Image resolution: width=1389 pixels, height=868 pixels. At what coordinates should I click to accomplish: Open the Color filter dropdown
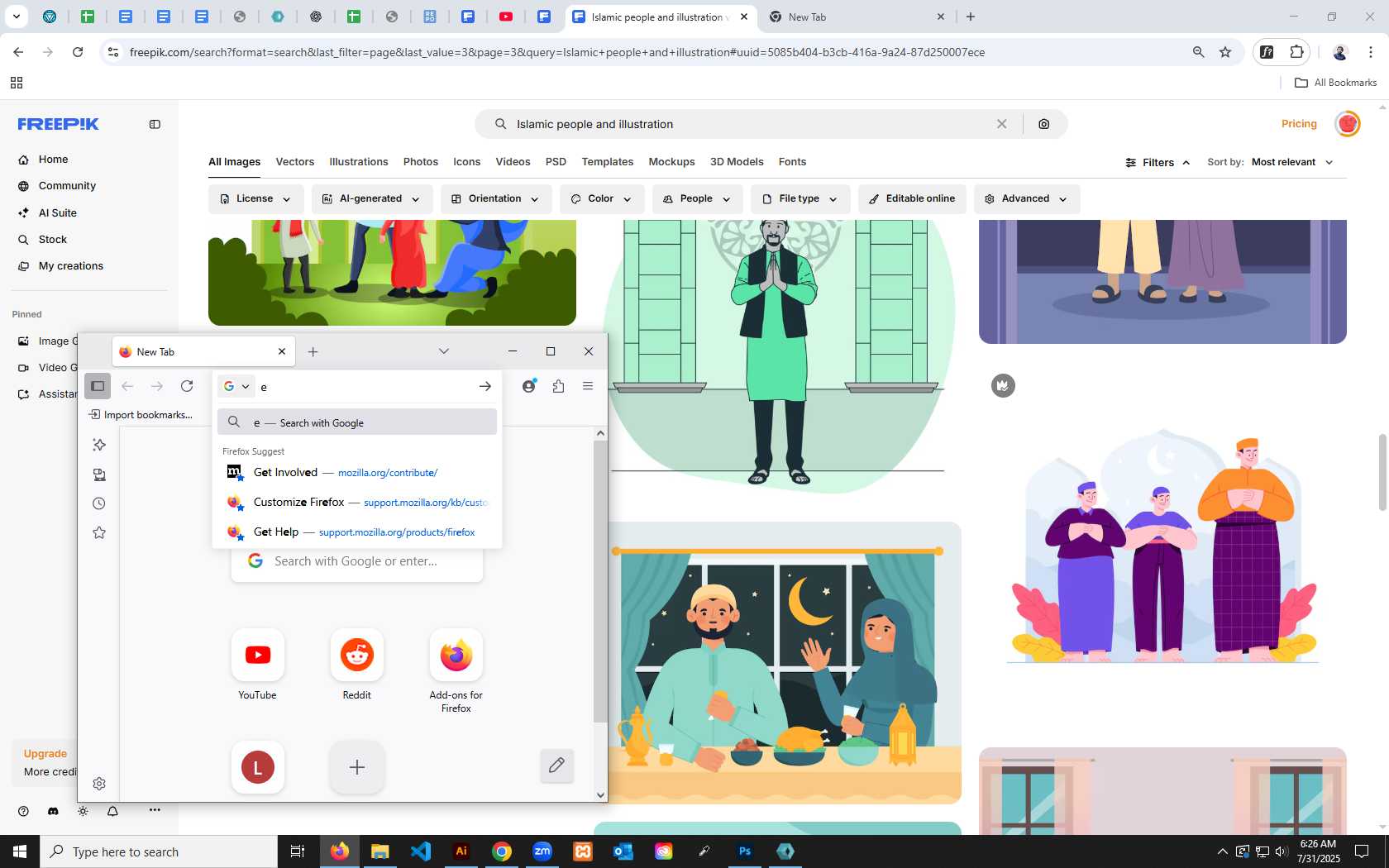pos(602,199)
